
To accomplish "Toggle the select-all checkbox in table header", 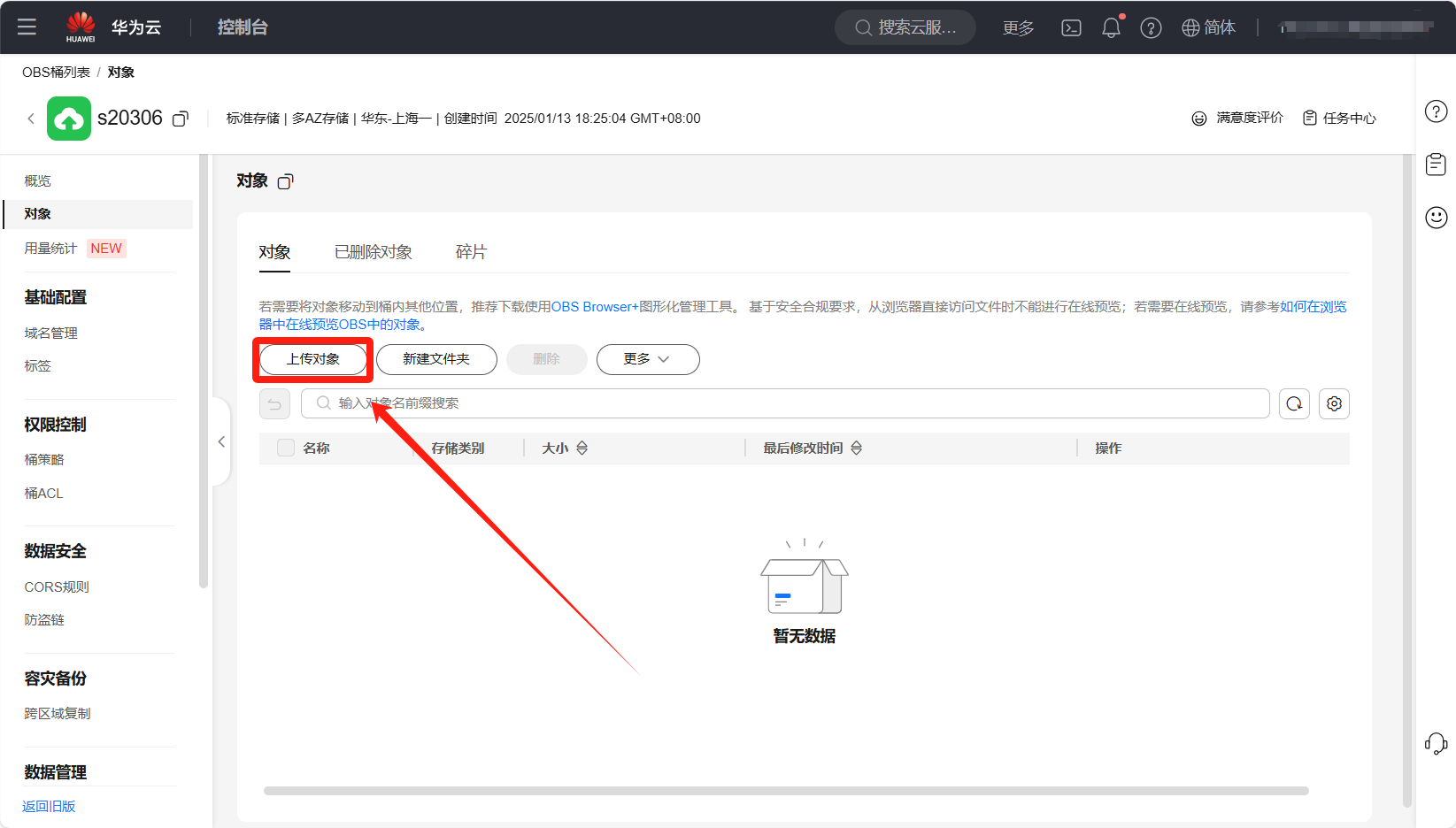I will (x=286, y=448).
